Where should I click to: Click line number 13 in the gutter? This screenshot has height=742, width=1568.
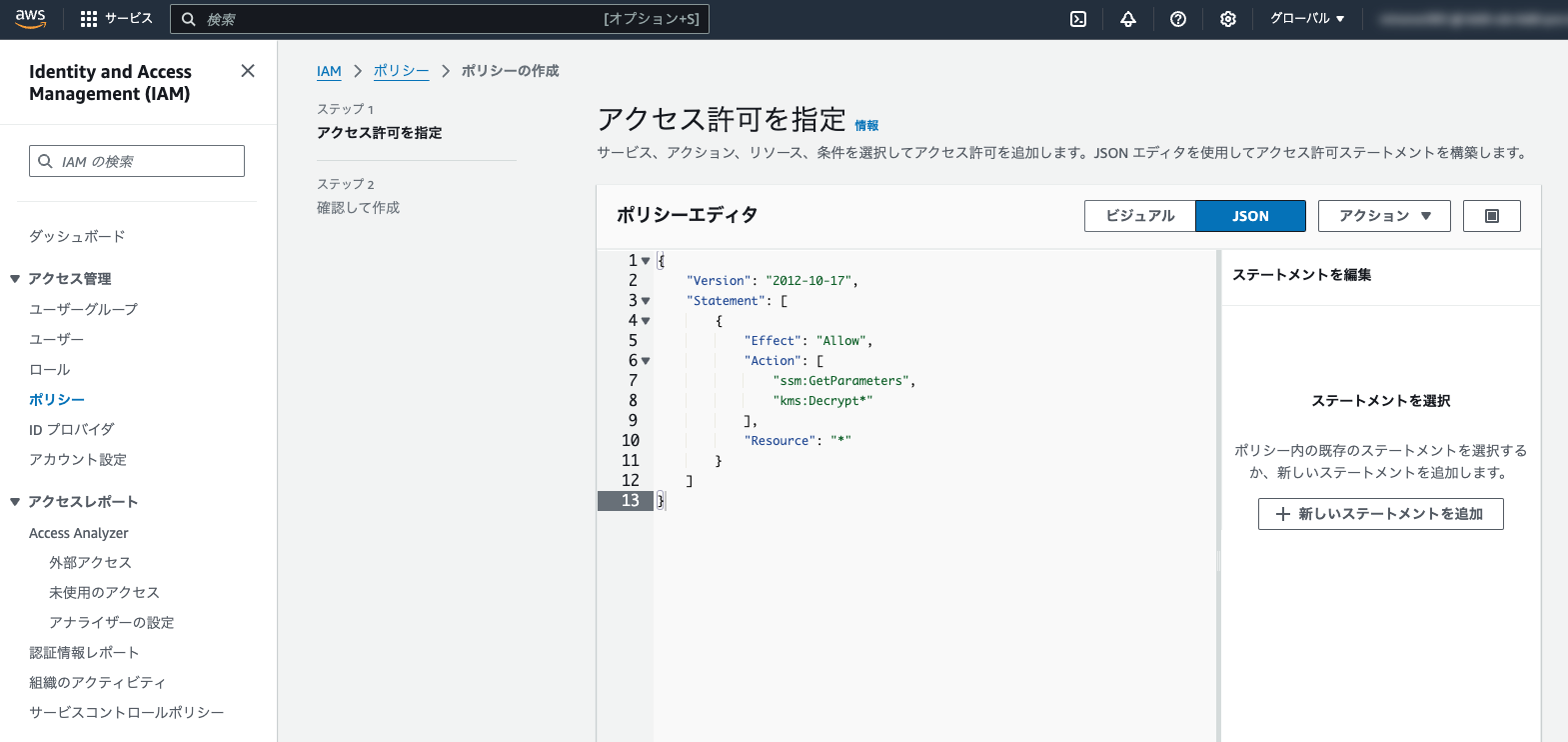[x=630, y=501]
